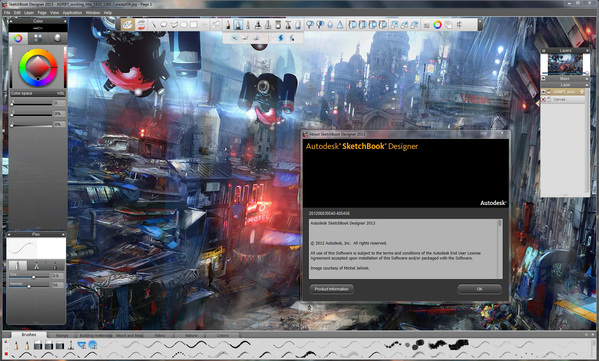Collapse the Pen panel using title arrow

pyautogui.click(x=9, y=234)
